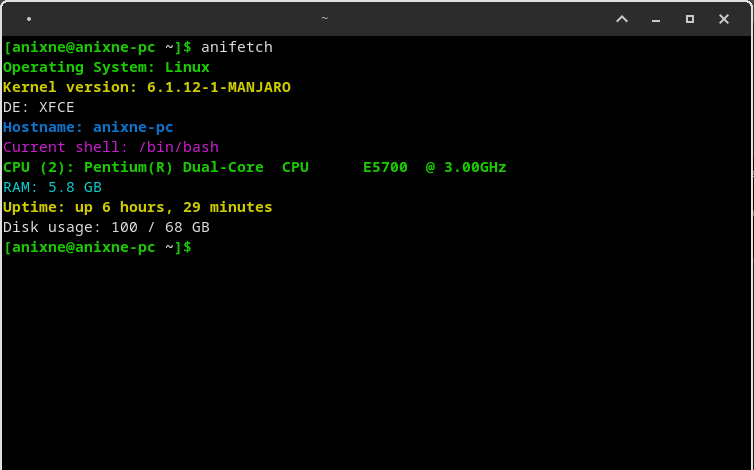Click the 'RAM: 5.8 GB' line

52,187
